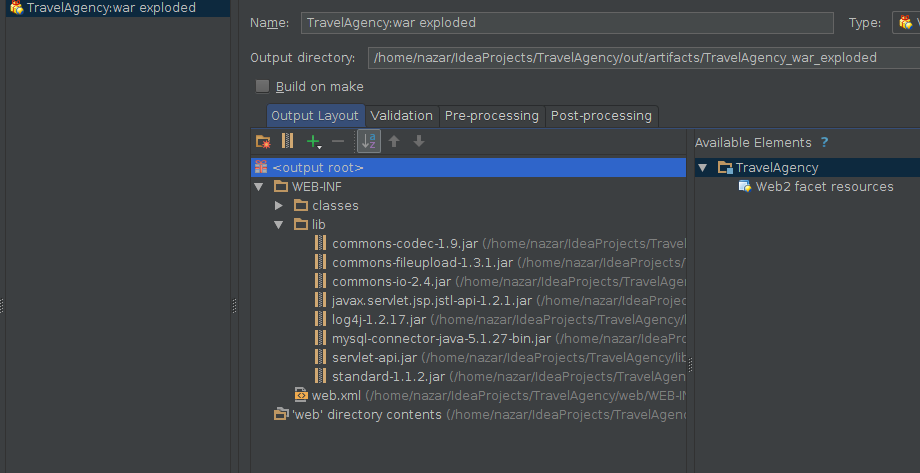Screen dimensions: 920x473
Task: Click the 'web' directory contents folder icon
Action: pos(281,414)
